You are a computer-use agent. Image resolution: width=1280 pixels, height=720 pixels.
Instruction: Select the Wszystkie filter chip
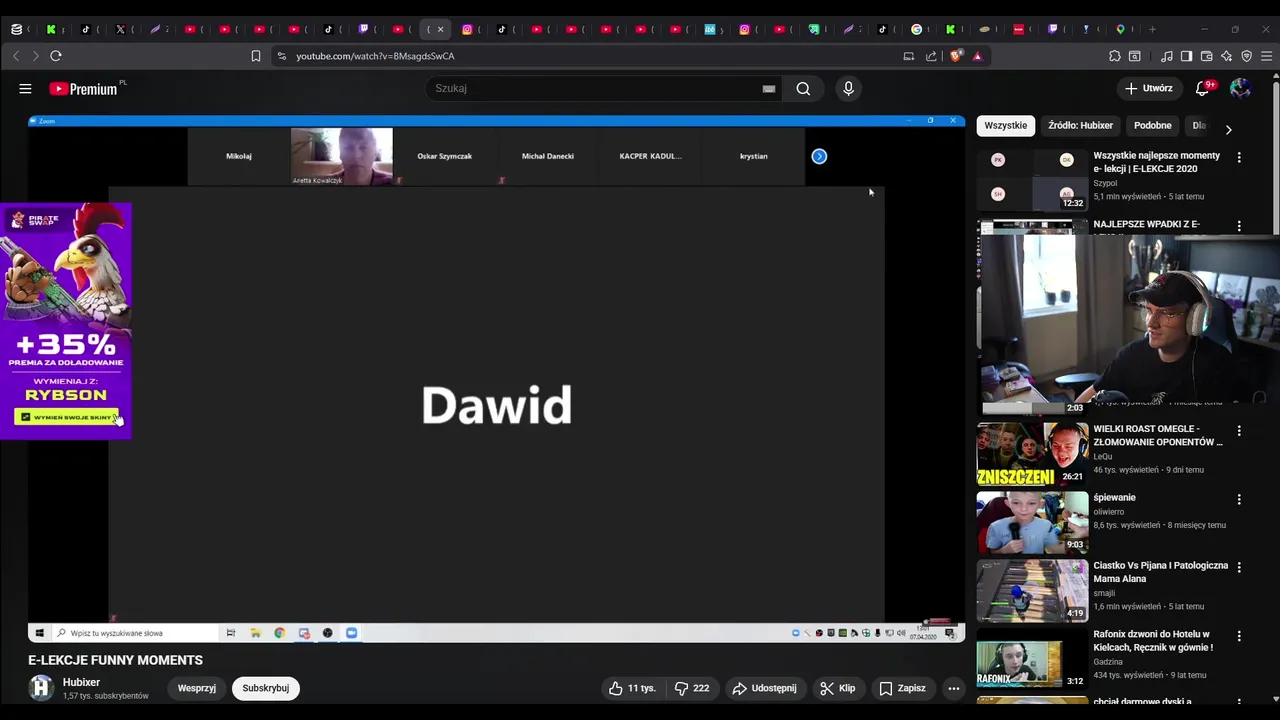[x=1005, y=126]
